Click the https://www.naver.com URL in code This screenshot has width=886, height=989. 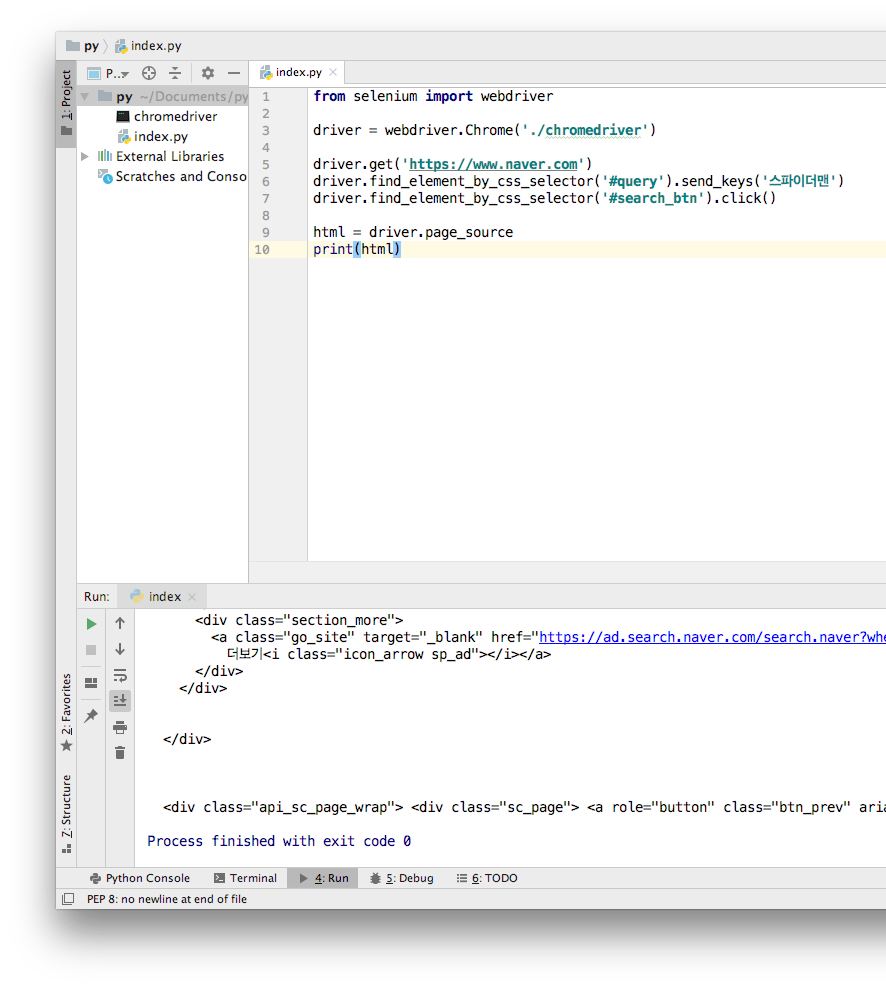493,165
